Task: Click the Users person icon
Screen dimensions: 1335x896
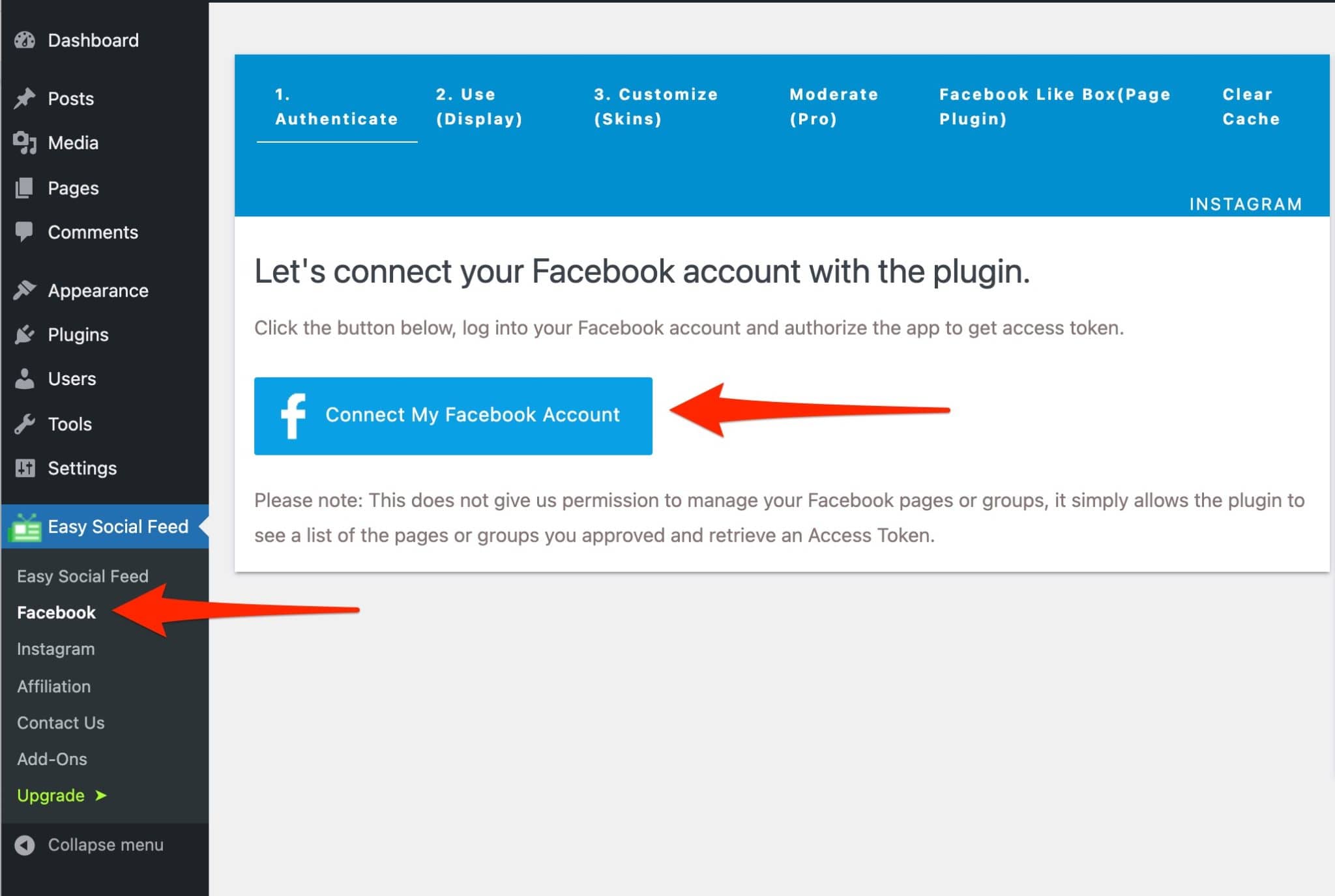Action: [25, 379]
